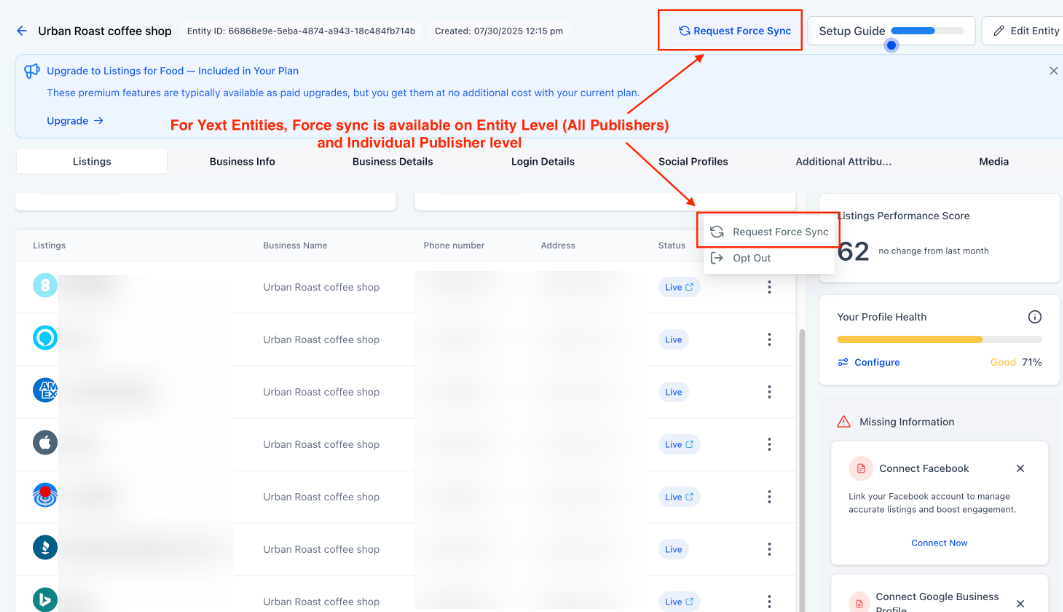
Task: Click the Connect Now link
Action: coord(939,543)
